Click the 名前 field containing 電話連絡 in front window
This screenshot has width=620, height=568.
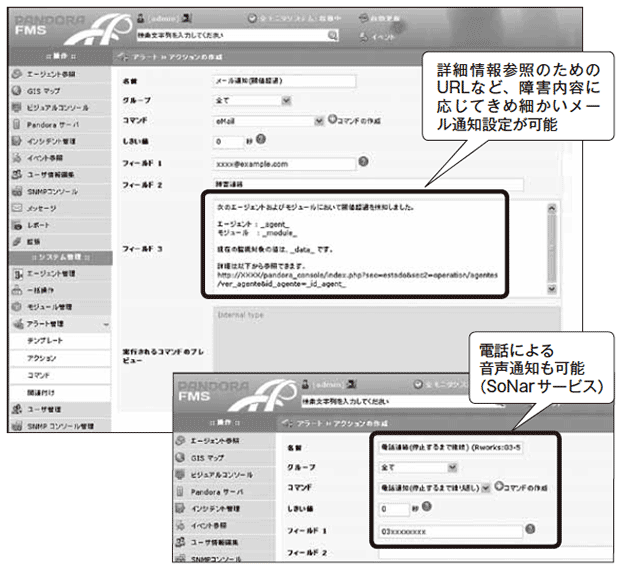450,448
